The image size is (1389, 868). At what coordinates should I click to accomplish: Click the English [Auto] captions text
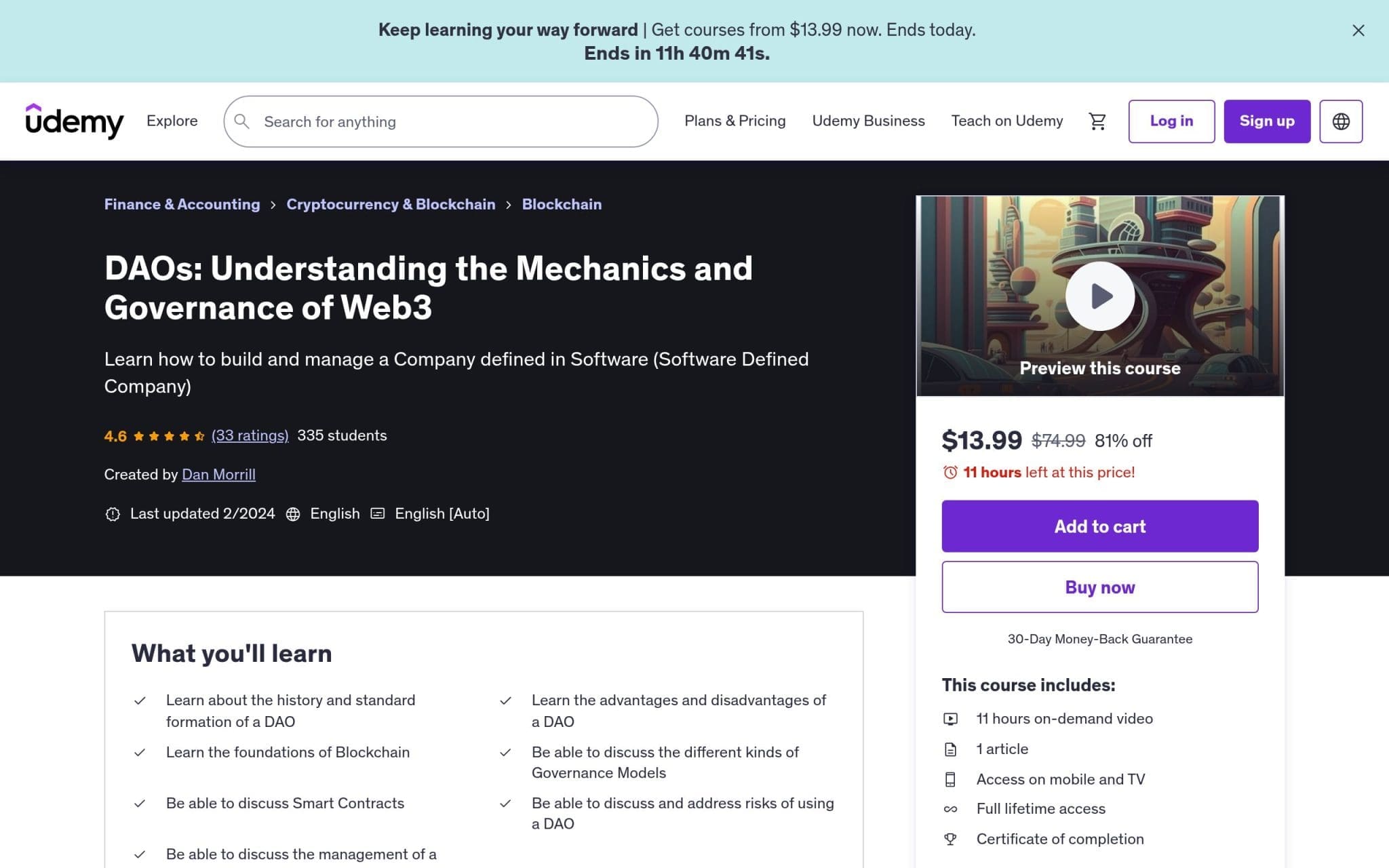click(442, 513)
